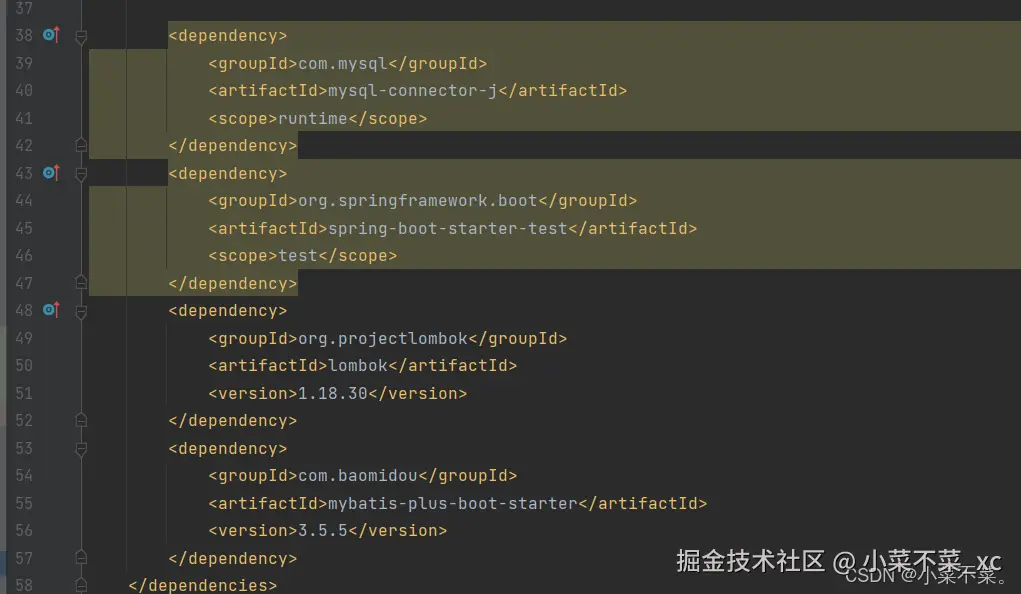Click the com.baomidou groupId text
This screenshot has width=1021, height=594.
[357, 475]
